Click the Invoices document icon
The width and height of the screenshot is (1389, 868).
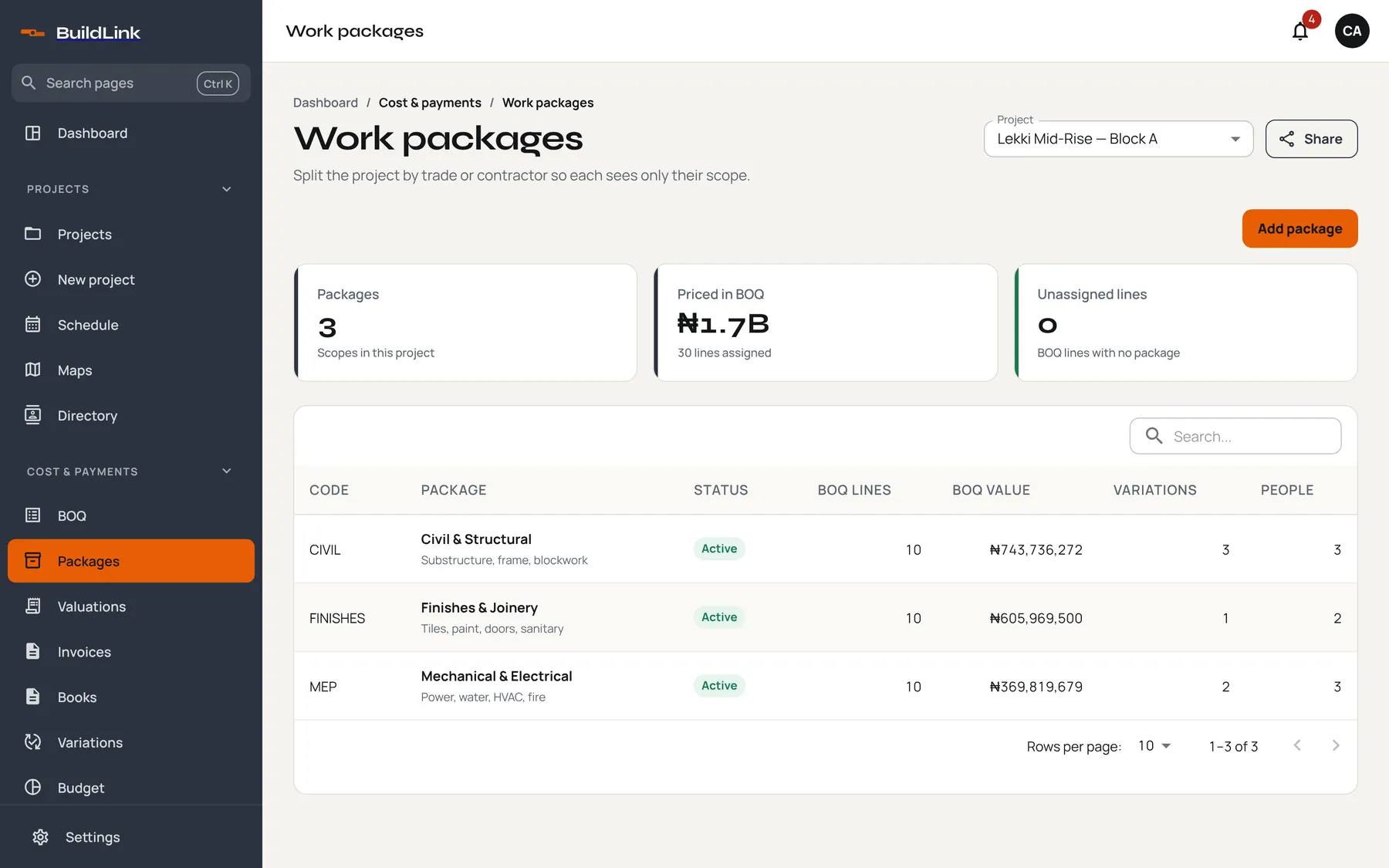click(32, 652)
